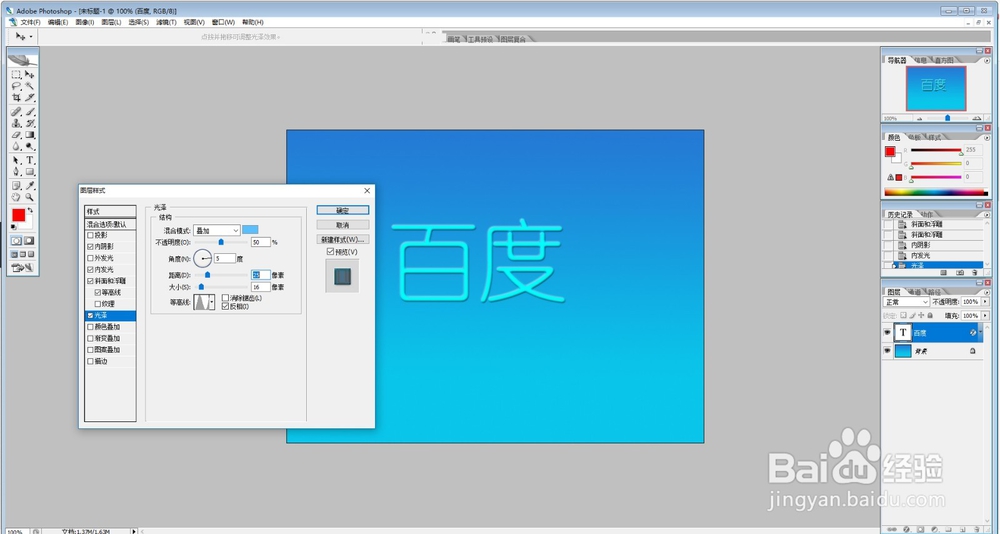Open the 图像(I) menu
Viewport: 1000px width, 534px height.
tap(85, 22)
